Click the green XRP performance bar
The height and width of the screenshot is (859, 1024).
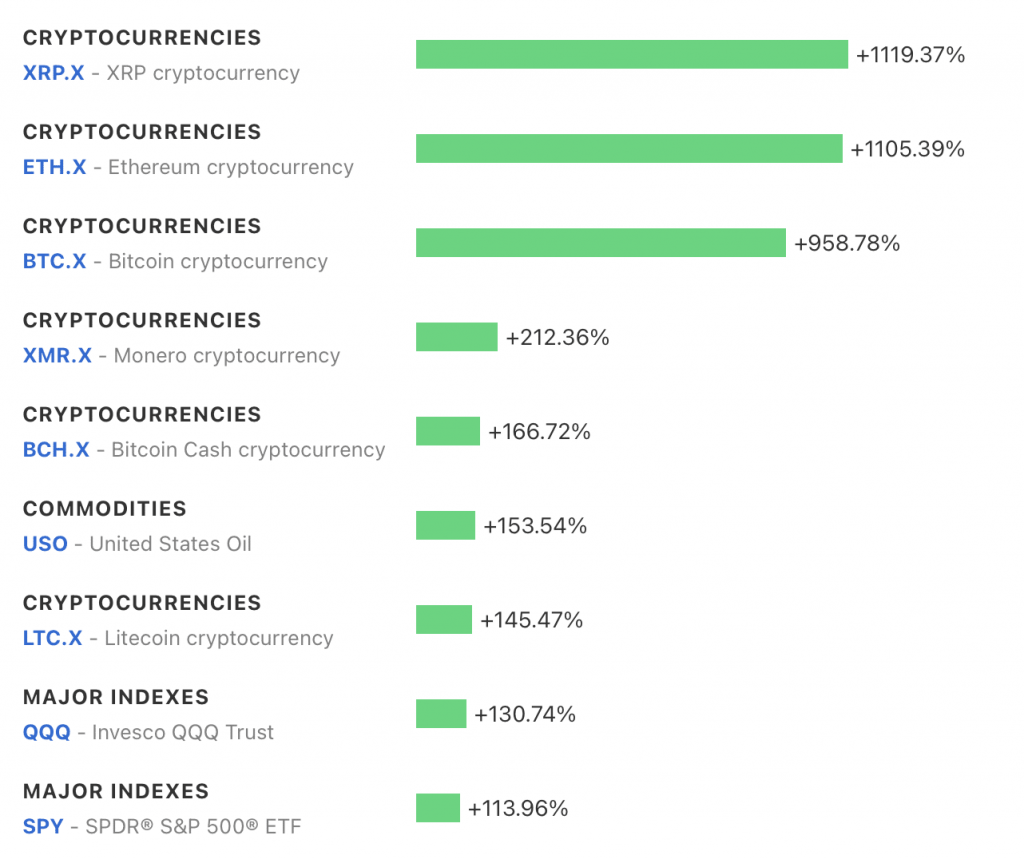pos(631,55)
